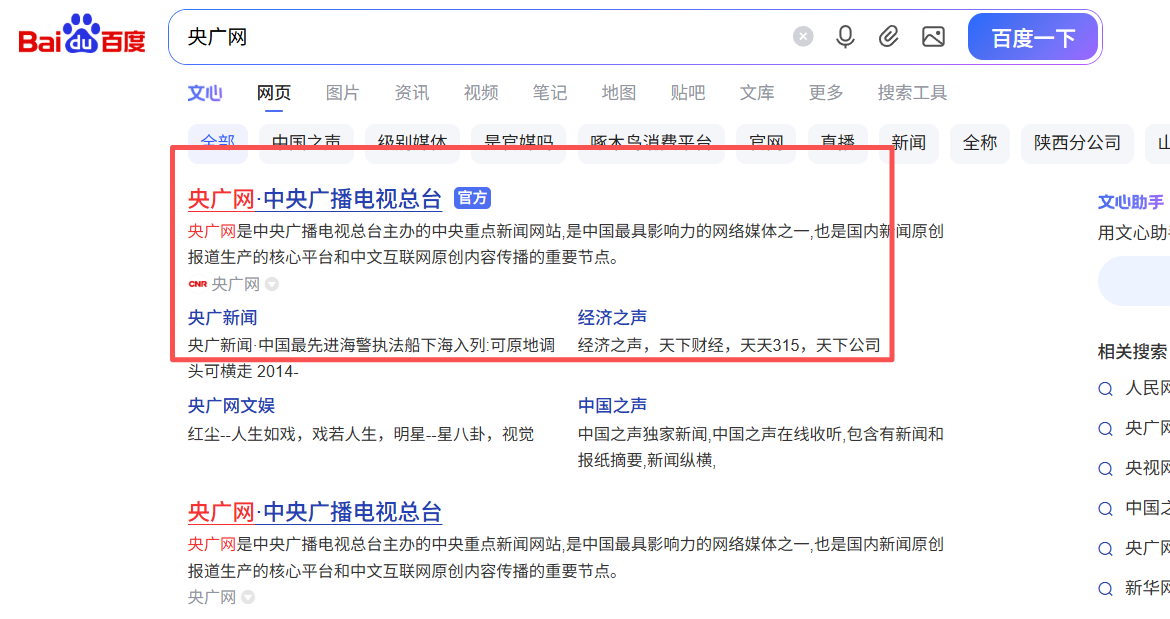Image resolution: width=1170 pixels, height=619 pixels.
Task: Click the CNR site logo icon
Action: pyautogui.click(x=197, y=284)
